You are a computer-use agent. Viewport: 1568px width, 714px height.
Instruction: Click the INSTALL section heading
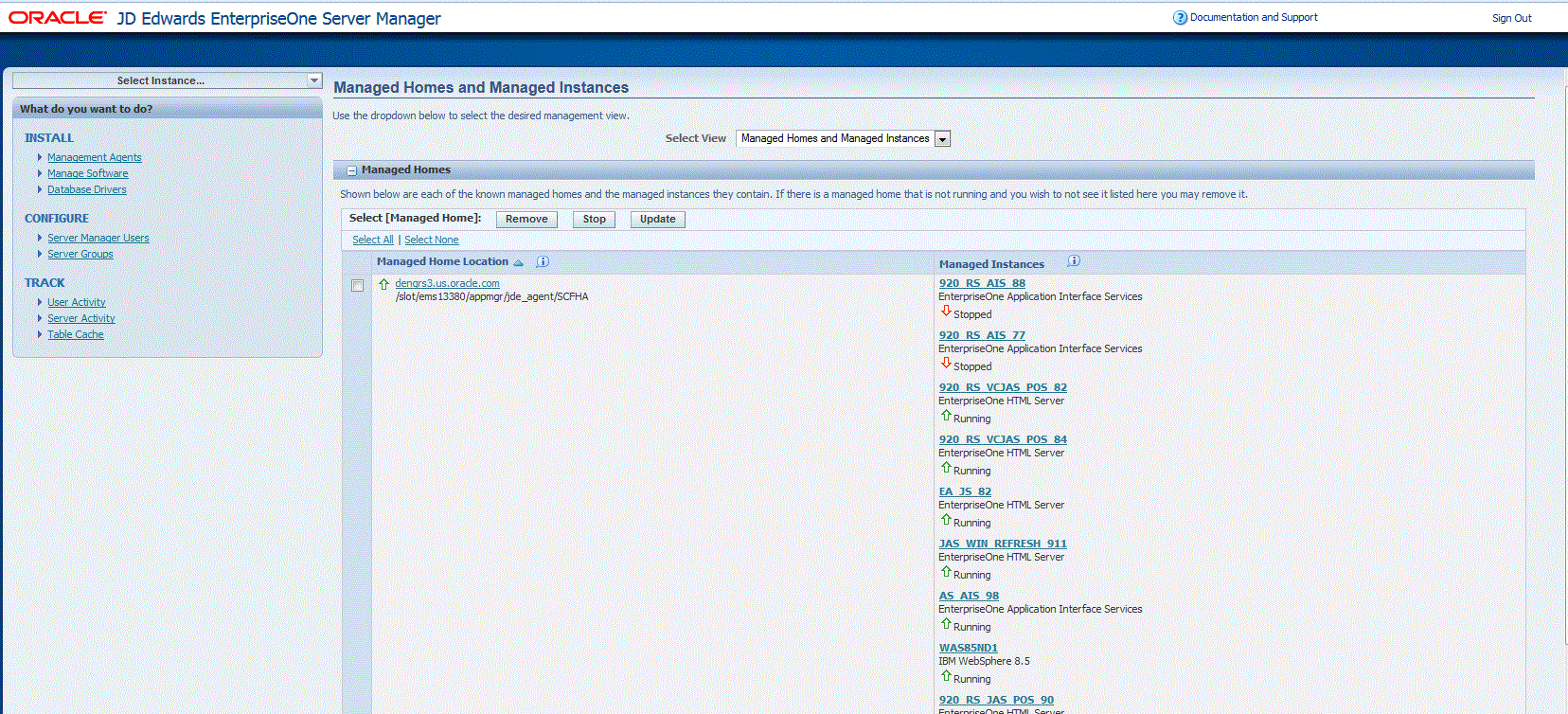(x=49, y=138)
